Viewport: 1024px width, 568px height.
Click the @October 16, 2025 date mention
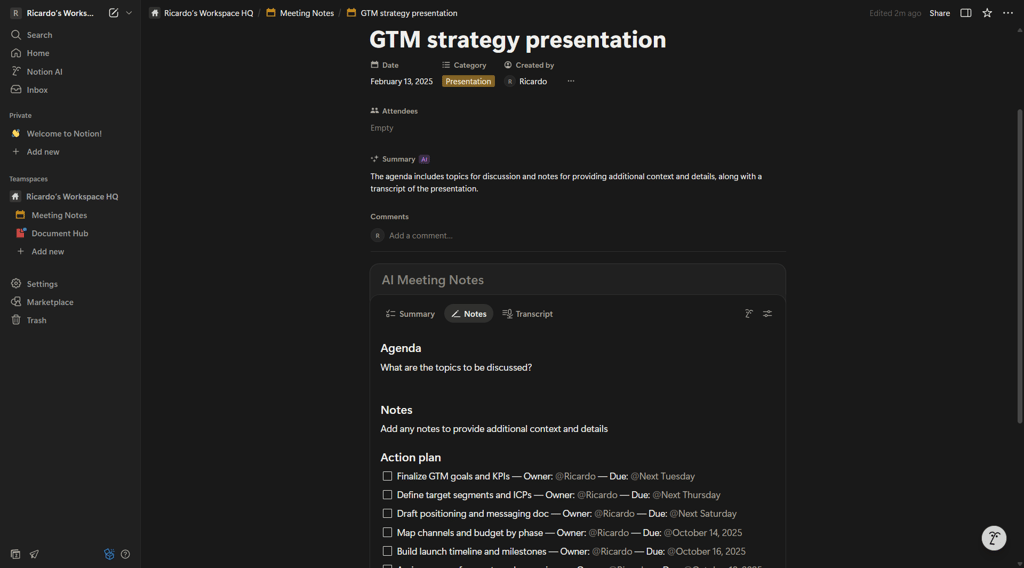(706, 552)
